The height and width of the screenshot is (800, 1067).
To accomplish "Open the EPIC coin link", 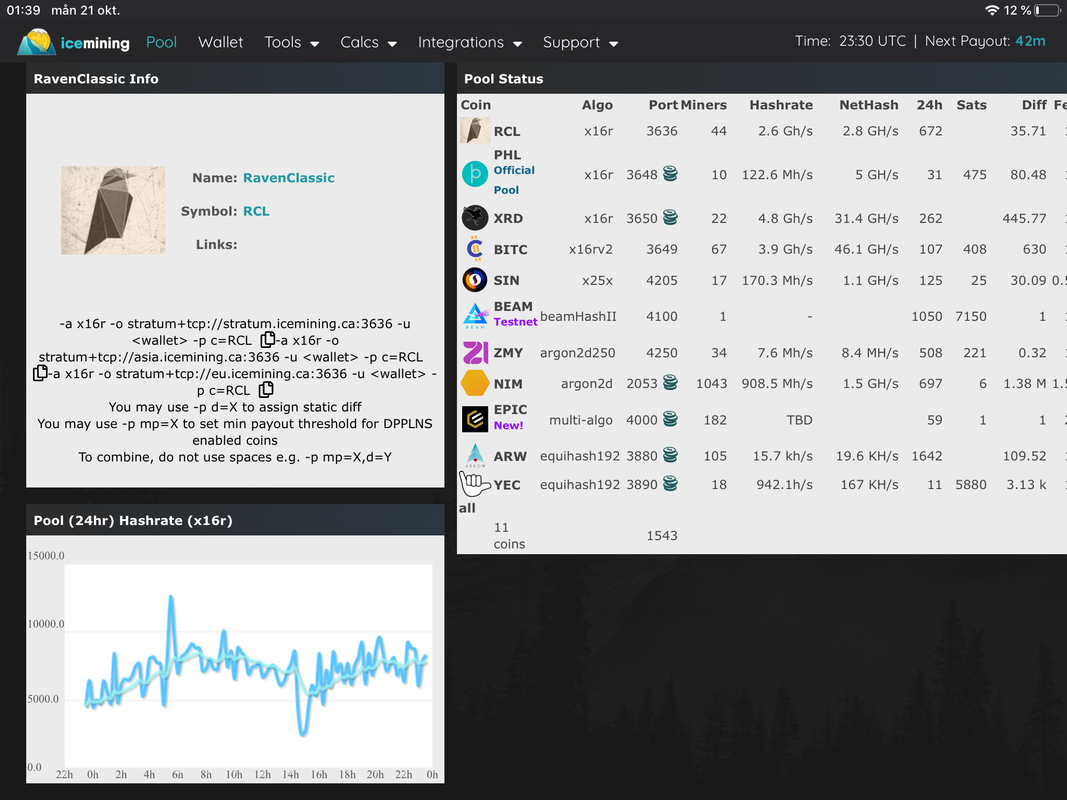I will click(x=510, y=410).
